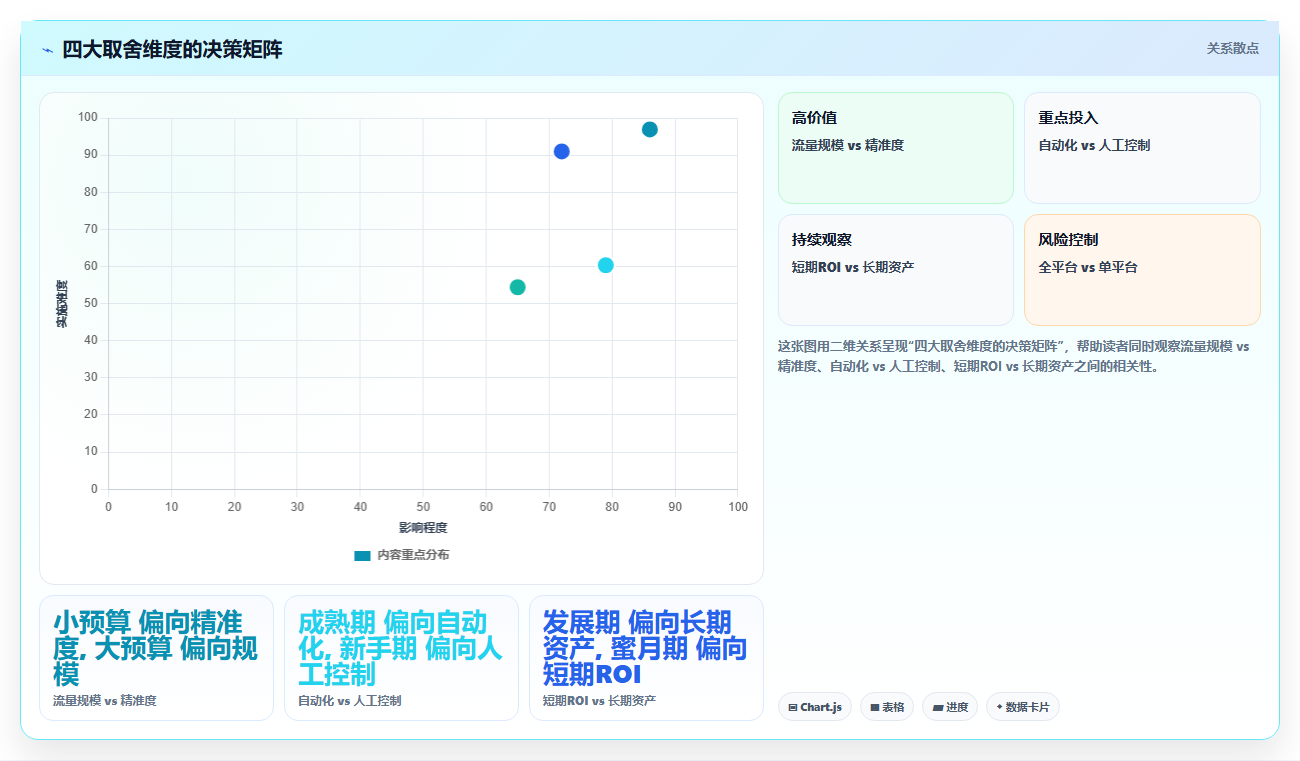
Task: Click the 小预算 偏向精准度 stat card
Action: click(x=156, y=658)
